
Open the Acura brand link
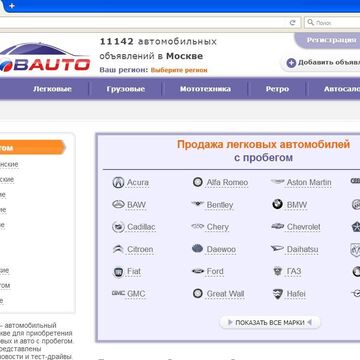[x=138, y=183]
